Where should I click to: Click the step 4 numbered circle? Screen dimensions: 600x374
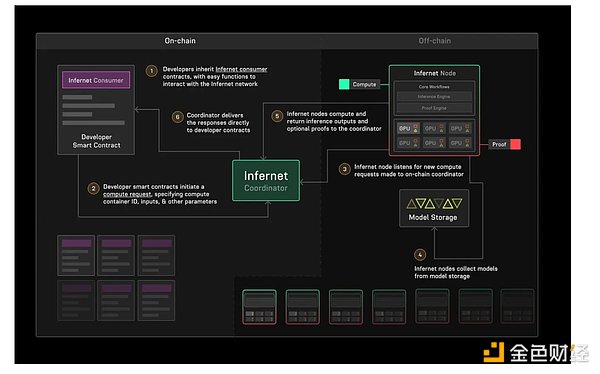click(420, 255)
